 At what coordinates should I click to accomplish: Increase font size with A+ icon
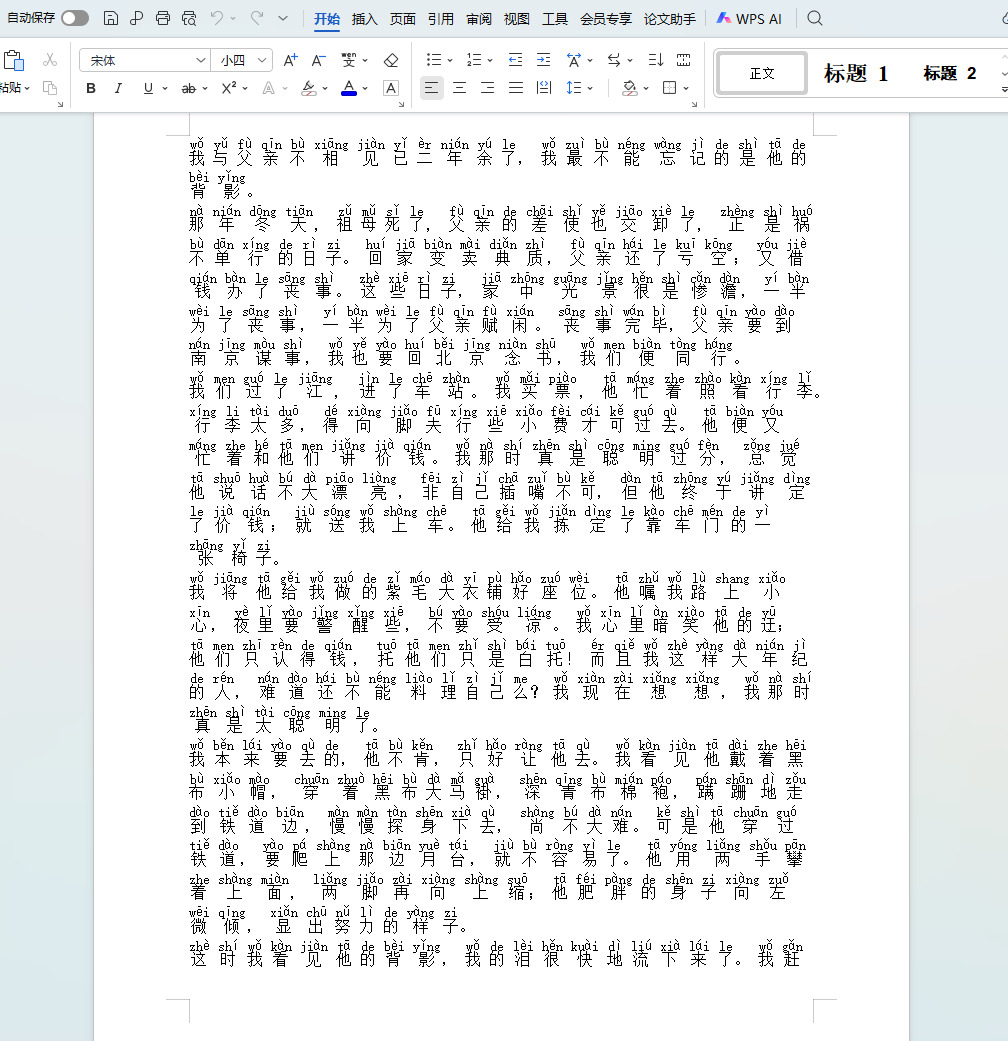click(x=290, y=60)
